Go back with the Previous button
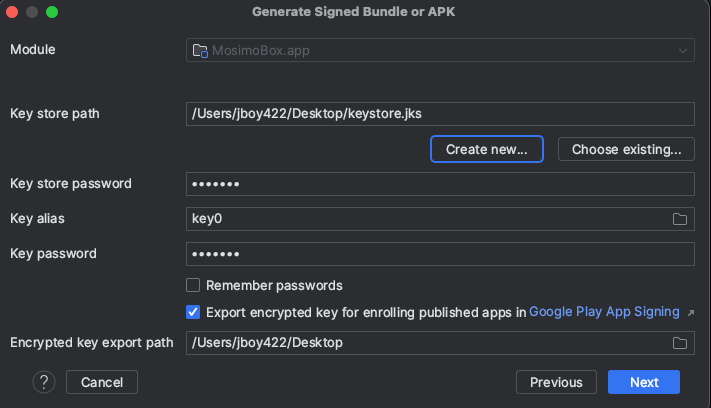The width and height of the screenshot is (711, 408). pyautogui.click(x=556, y=382)
